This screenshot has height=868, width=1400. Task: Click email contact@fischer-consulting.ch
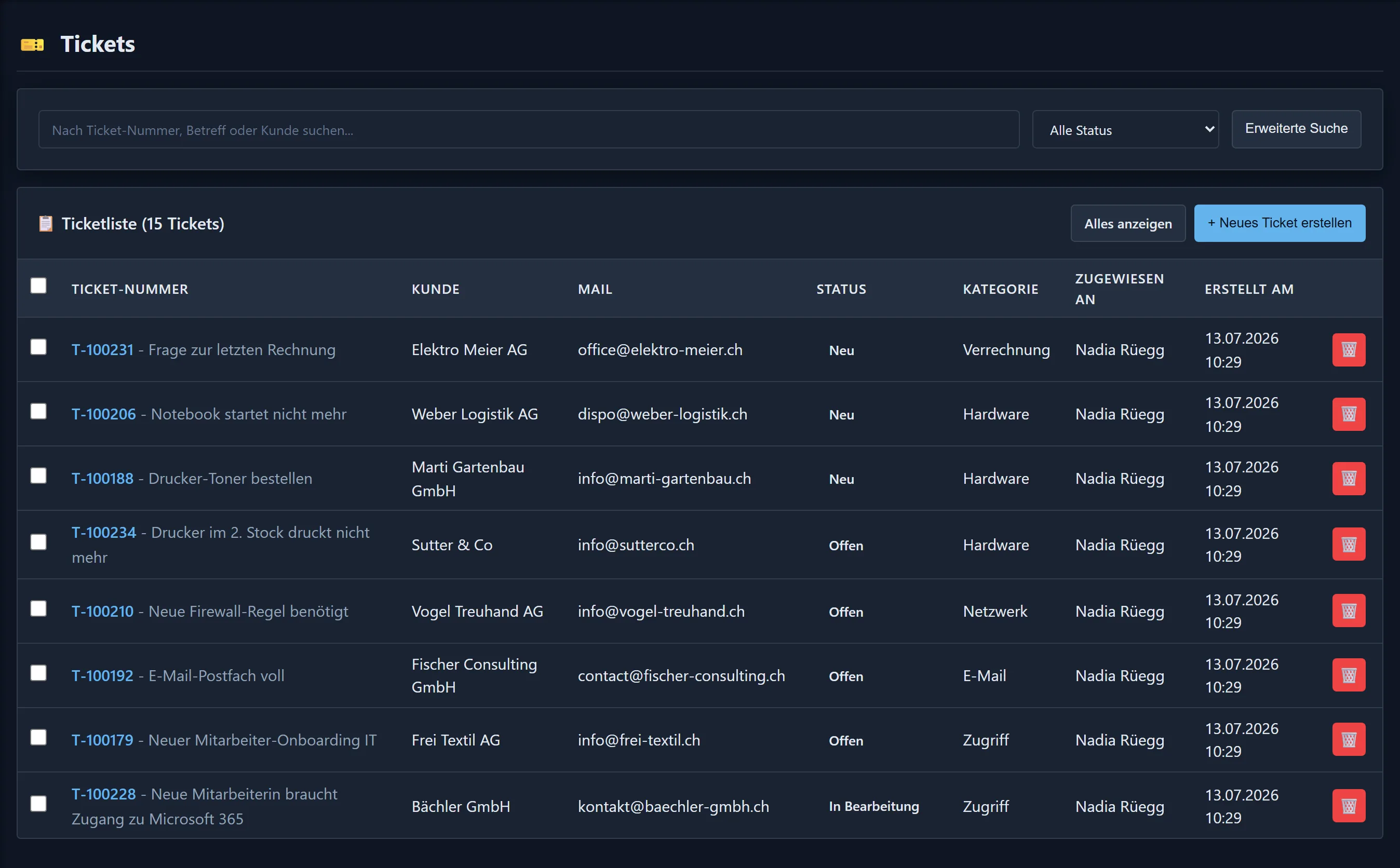(681, 676)
